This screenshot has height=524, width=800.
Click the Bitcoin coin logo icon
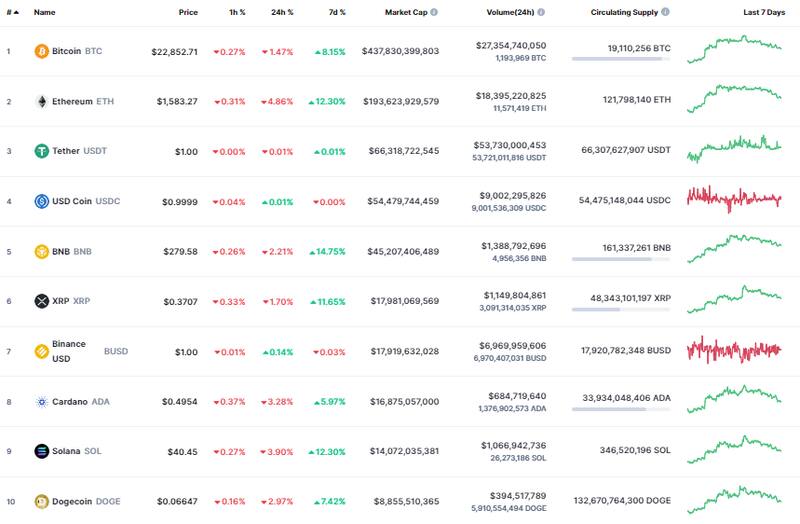pos(42,51)
